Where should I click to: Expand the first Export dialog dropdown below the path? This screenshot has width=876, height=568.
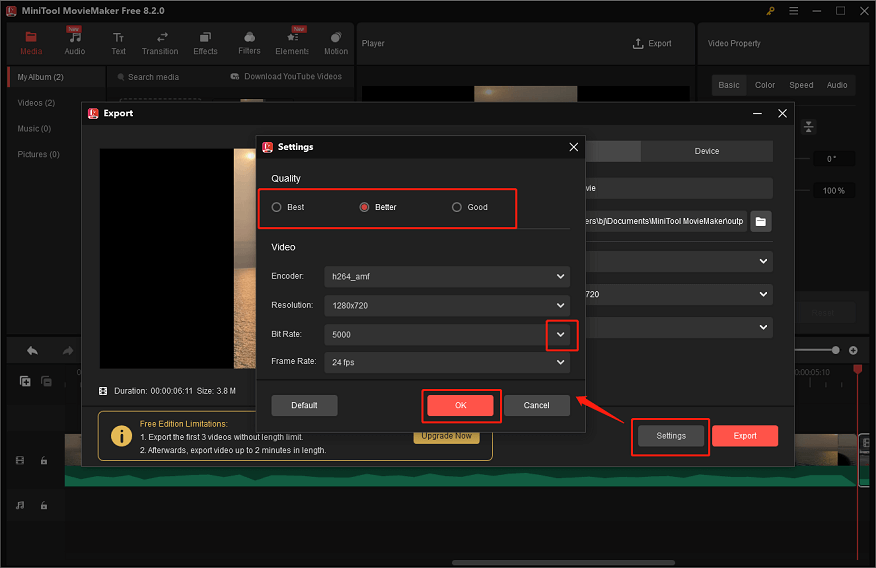click(x=763, y=261)
